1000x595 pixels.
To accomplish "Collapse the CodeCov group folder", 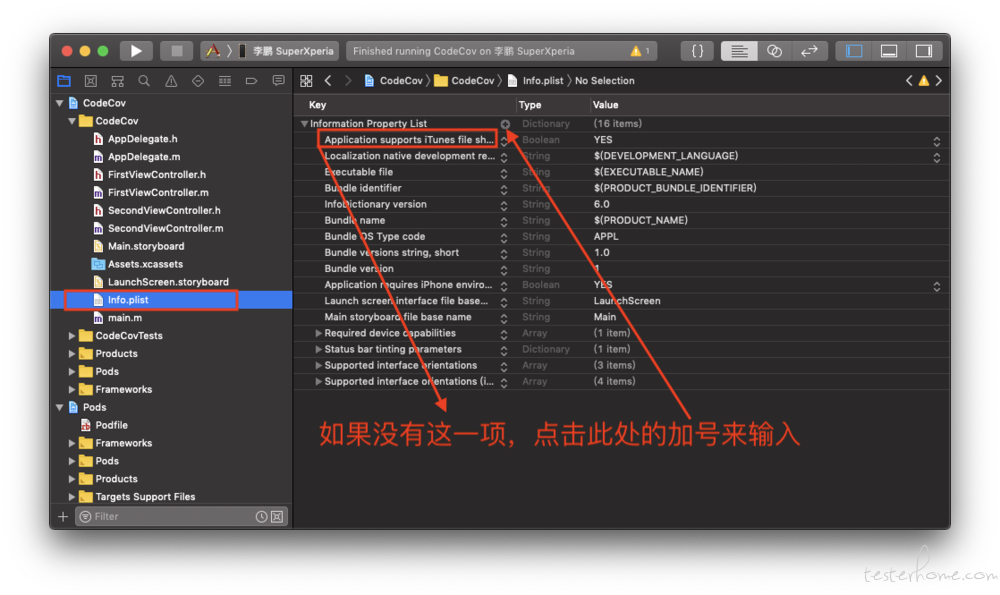I will (x=72, y=121).
